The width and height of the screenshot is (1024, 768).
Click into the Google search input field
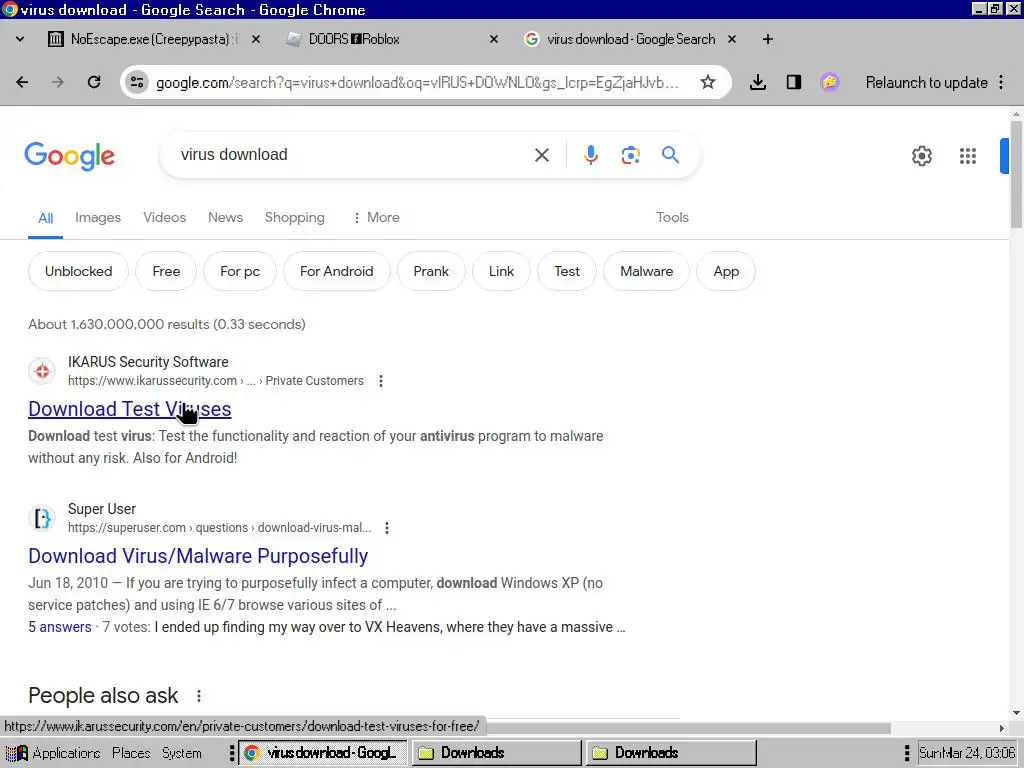coord(353,155)
